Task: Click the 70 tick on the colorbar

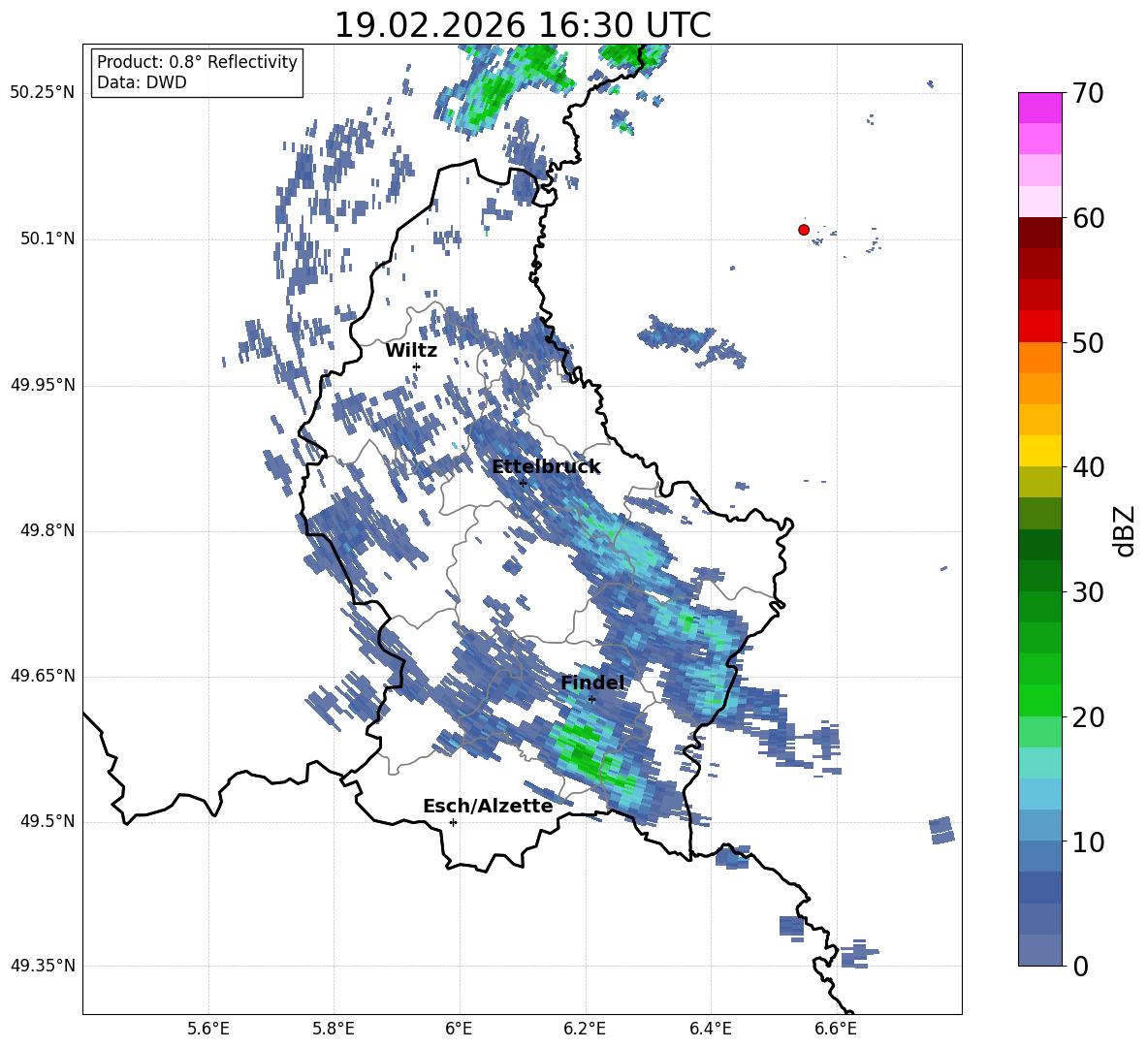Action: pyautogui.click(x=1088, y=94)
